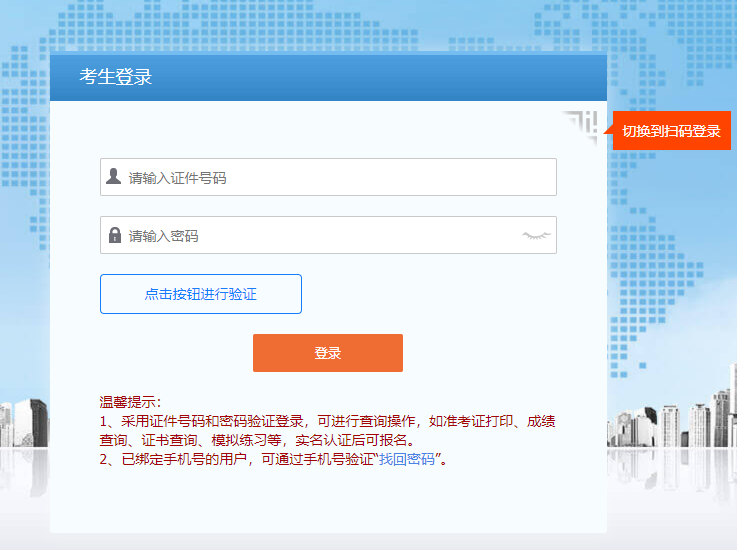Click the 温馨提示 heading text
This screenshot has height=550, width=737.
130,402
